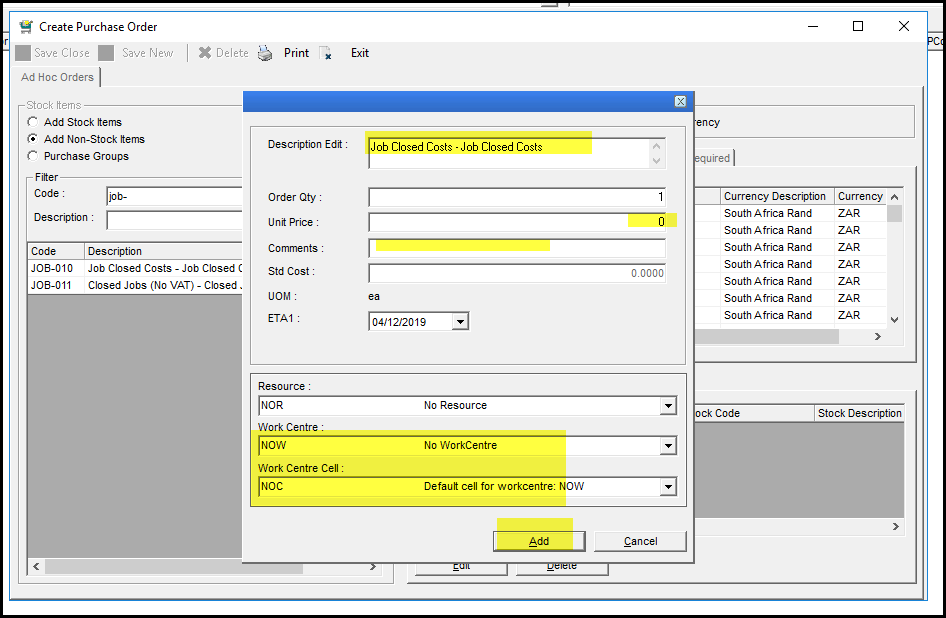Viewport: 946px width, 618px height.
Task: Click the Save New toolbar icon
Action: click(x=106, y=53)
